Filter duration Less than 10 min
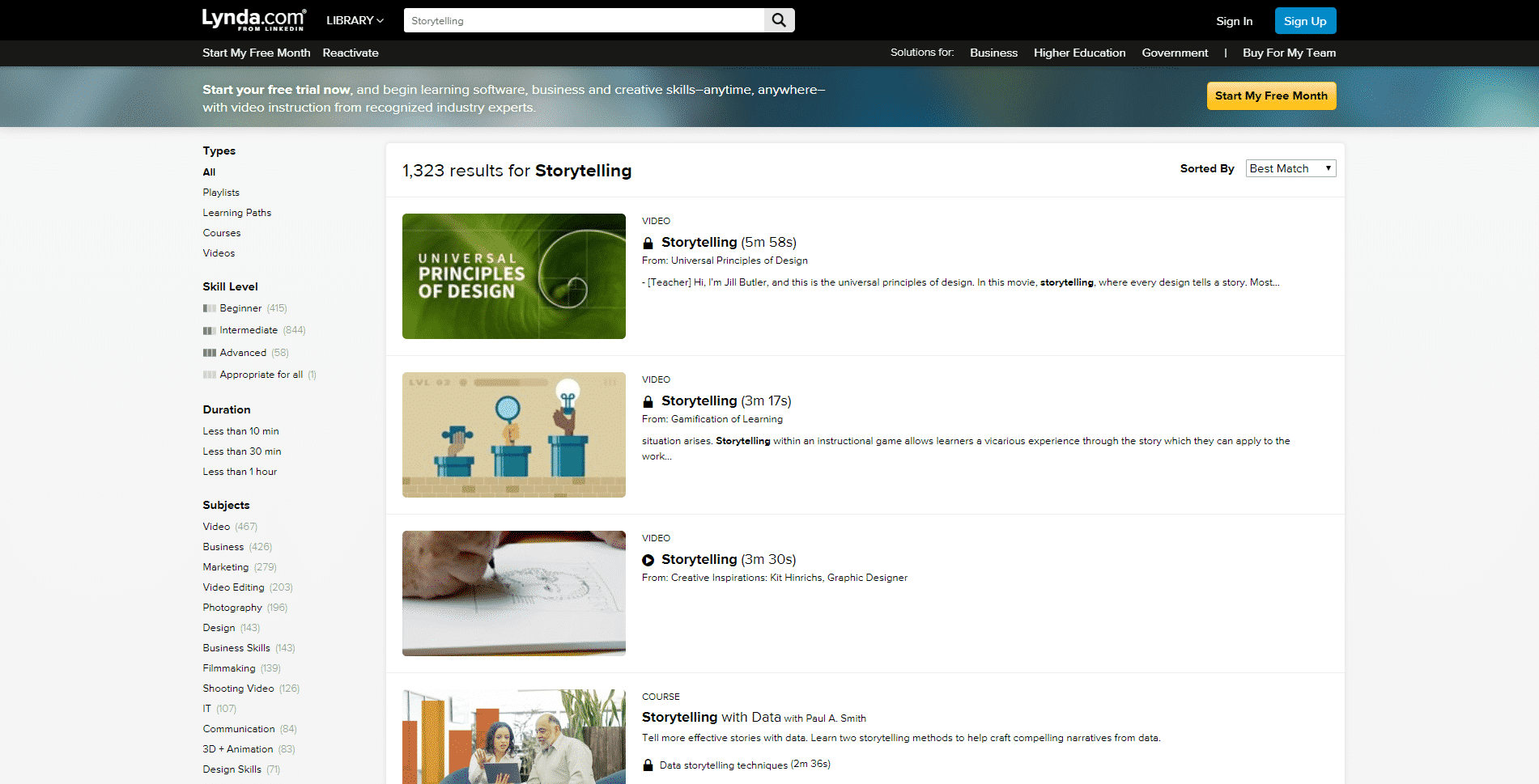 240,431
